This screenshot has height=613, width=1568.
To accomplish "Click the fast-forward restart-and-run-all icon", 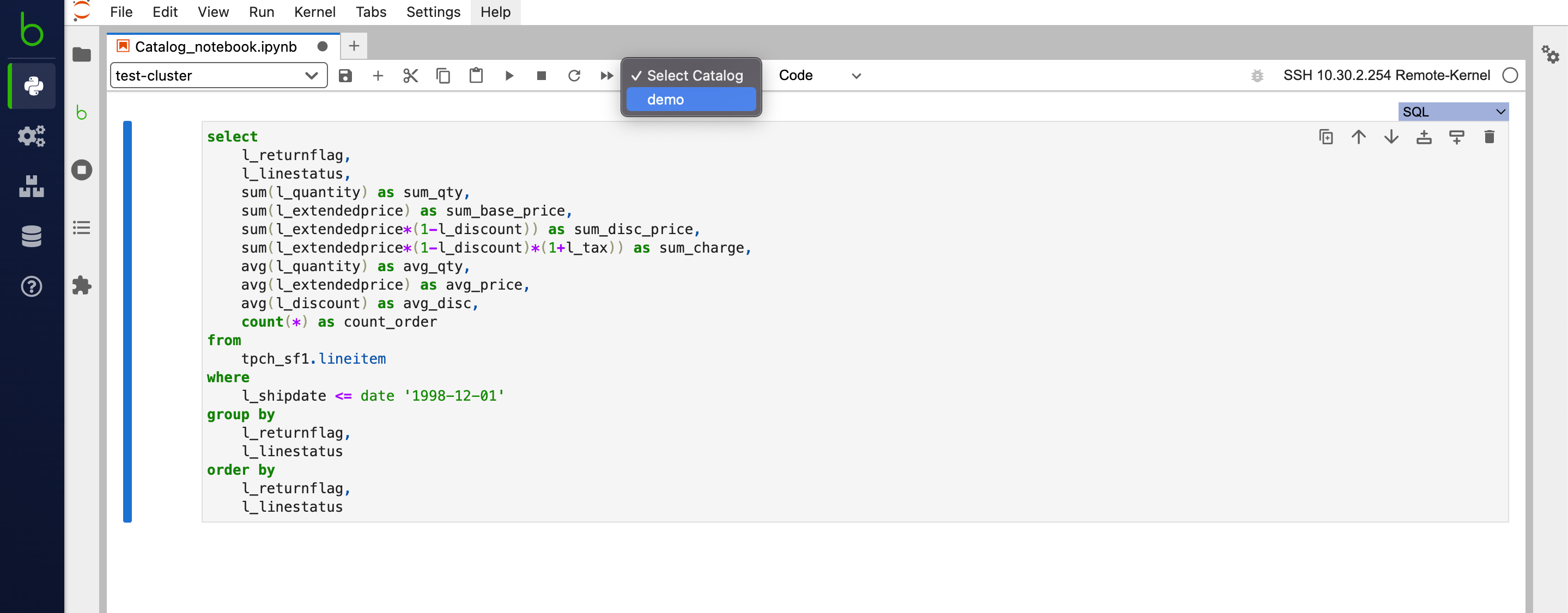I will (x=606, y=76).
